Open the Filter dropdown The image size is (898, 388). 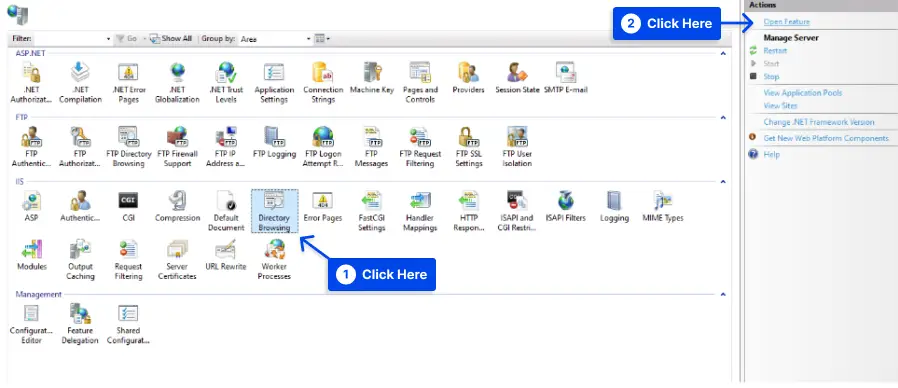click(108, 39)
